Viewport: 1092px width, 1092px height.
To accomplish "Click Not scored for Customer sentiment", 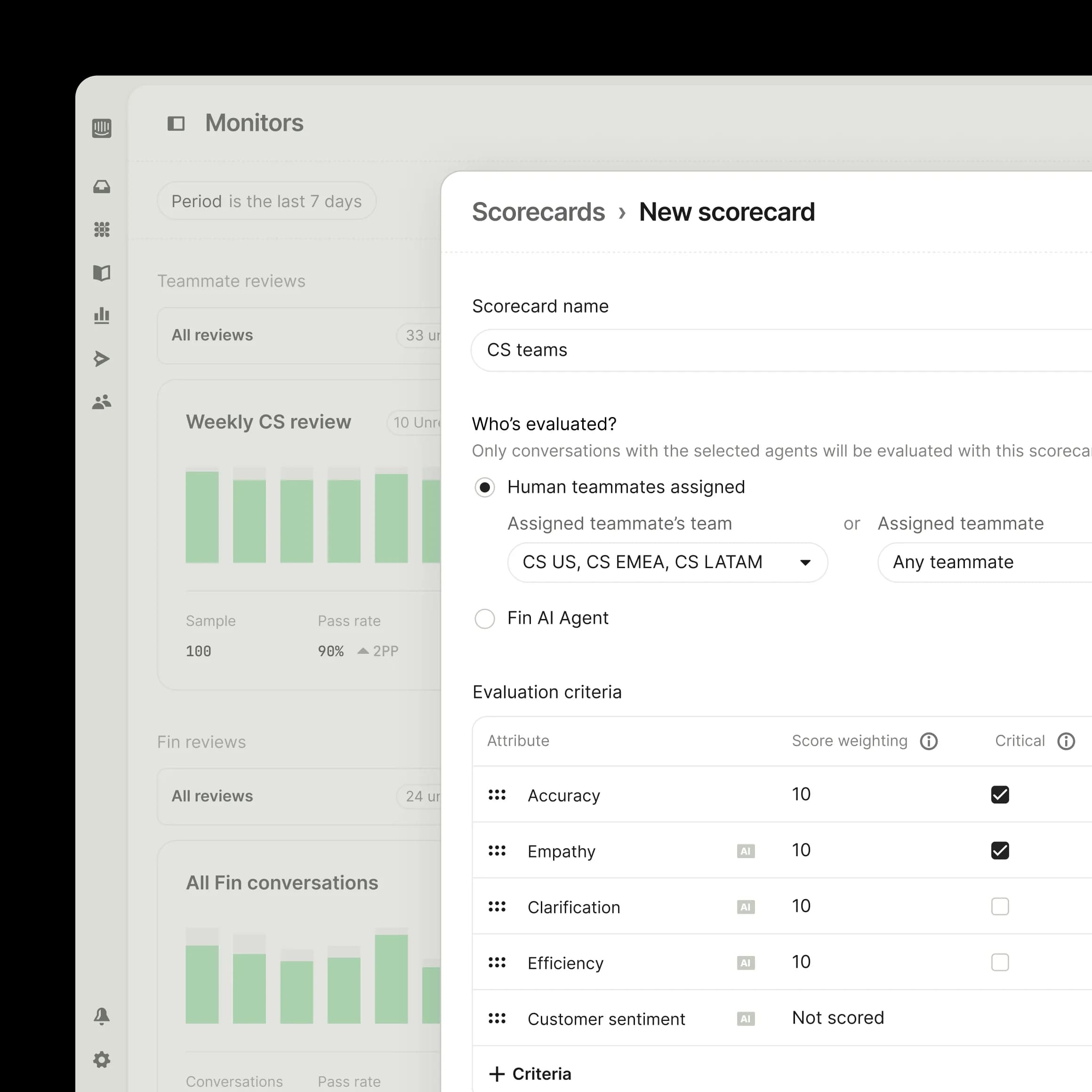I will pyautogui.click(x=838, y=1018).
